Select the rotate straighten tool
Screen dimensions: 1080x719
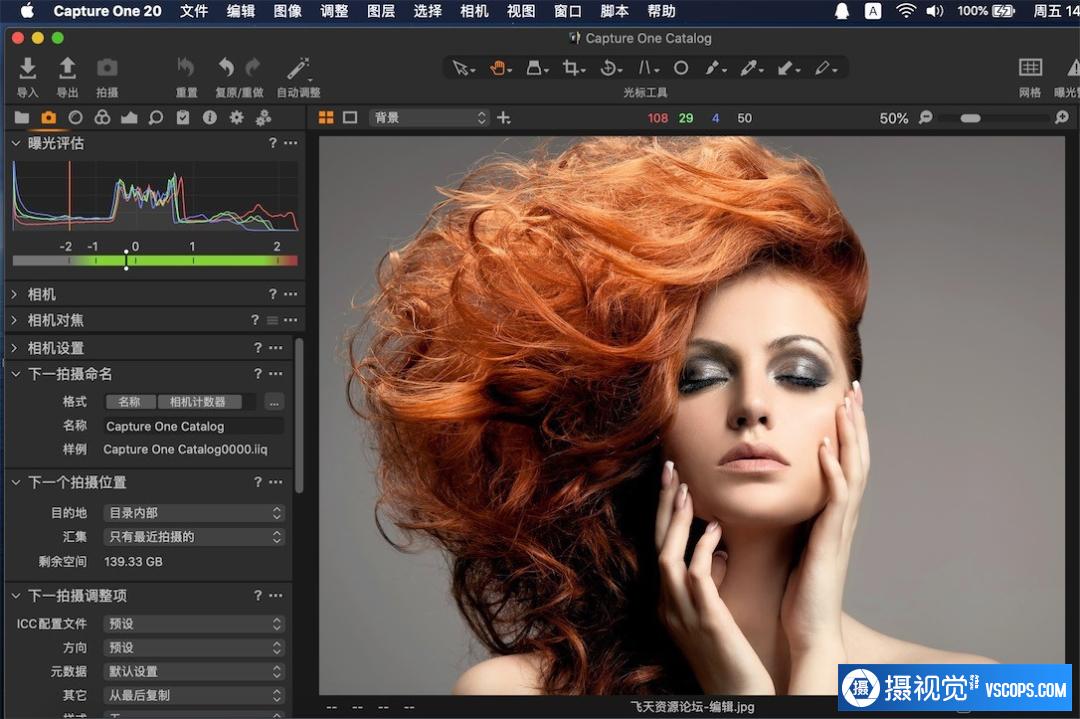[x=610, y=68]
